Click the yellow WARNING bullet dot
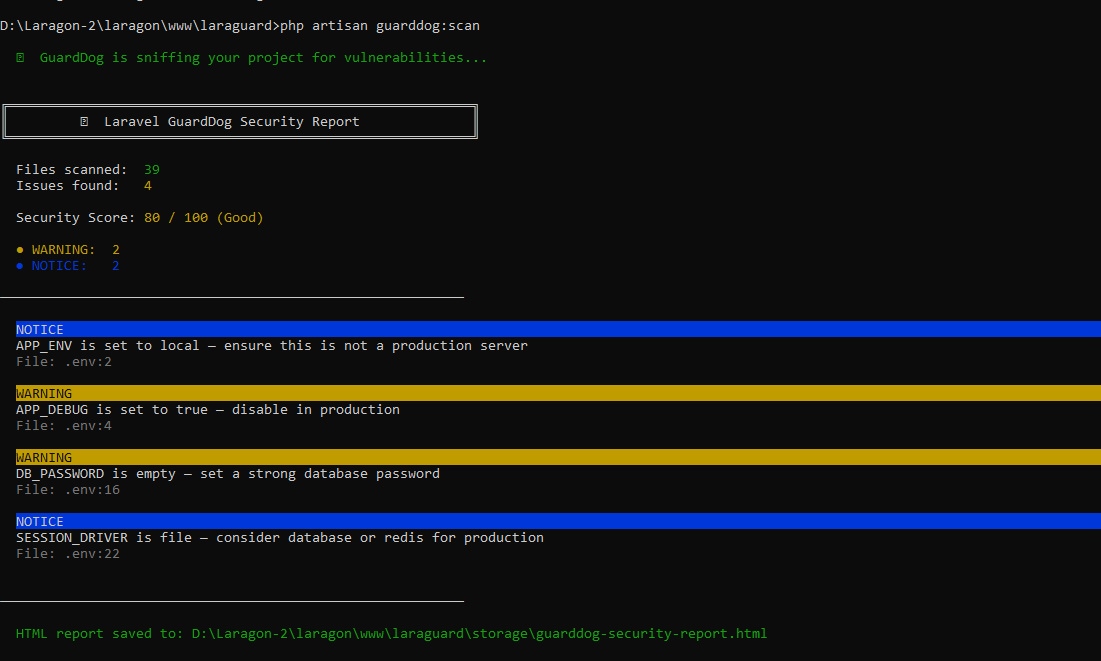Screen dimensions: 1101x661 pos(20,250)
